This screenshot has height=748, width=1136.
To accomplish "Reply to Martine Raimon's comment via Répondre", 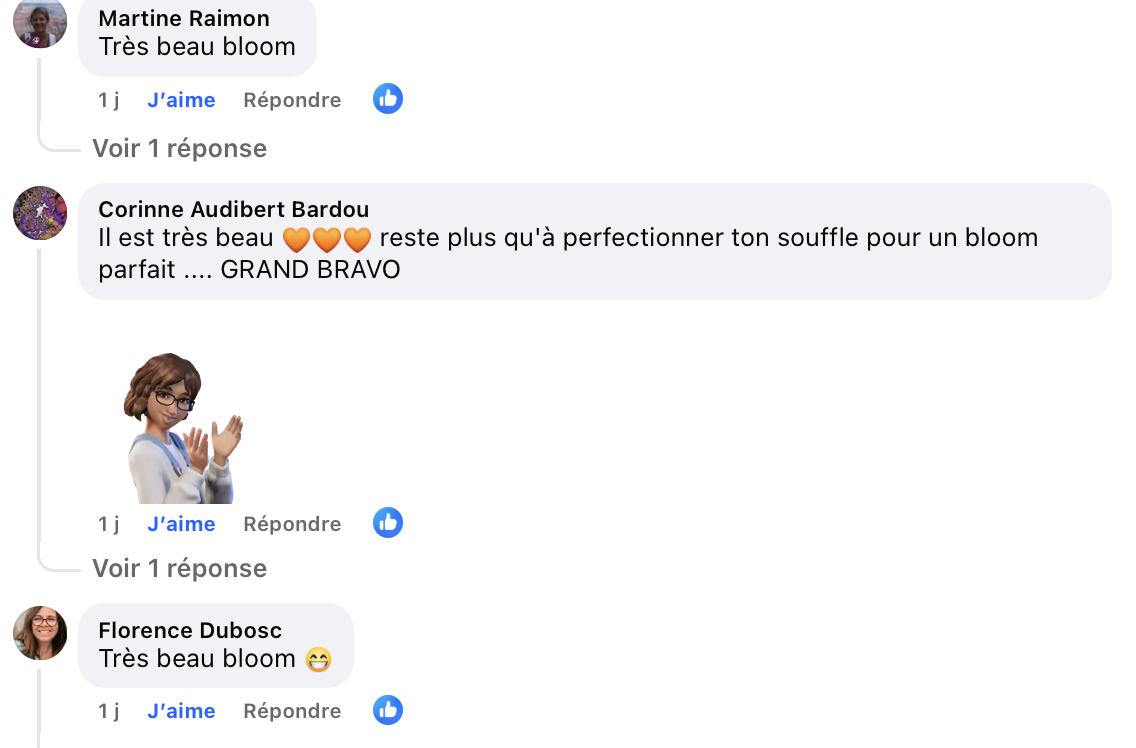I will [292, 100].
